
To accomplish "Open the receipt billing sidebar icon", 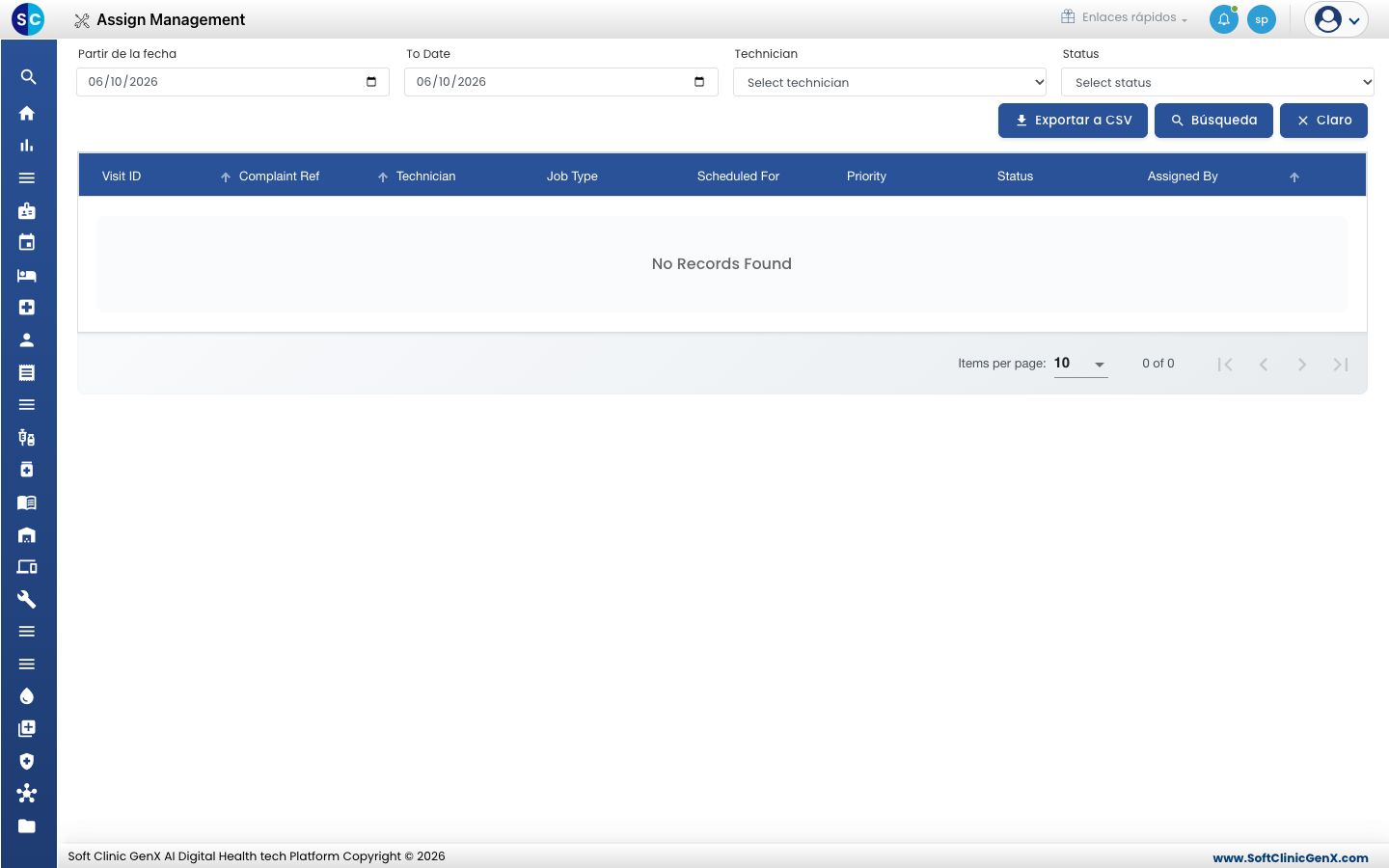I will (27, 372).
